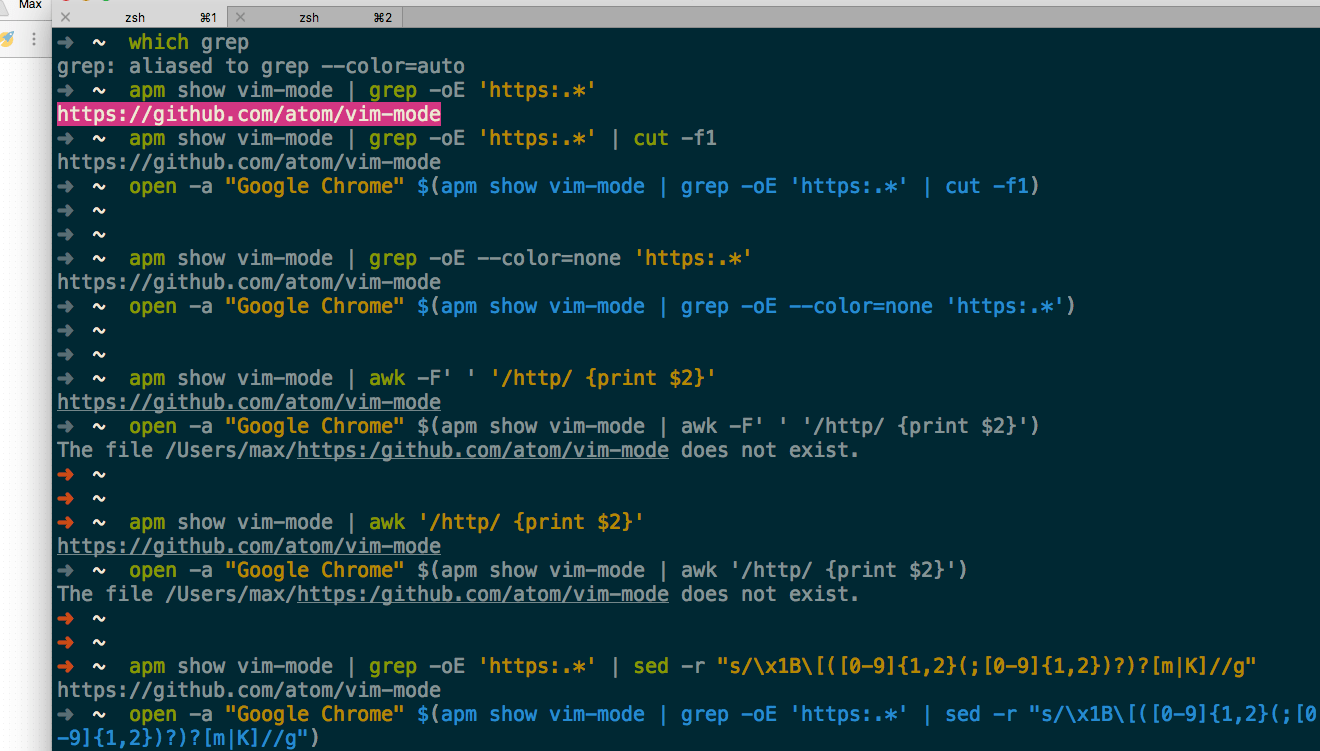The width and height of the screenshot is (1320, 751).
Task: Click the 'cut -f1' text in the pipeline command
Action: [675, 138]
